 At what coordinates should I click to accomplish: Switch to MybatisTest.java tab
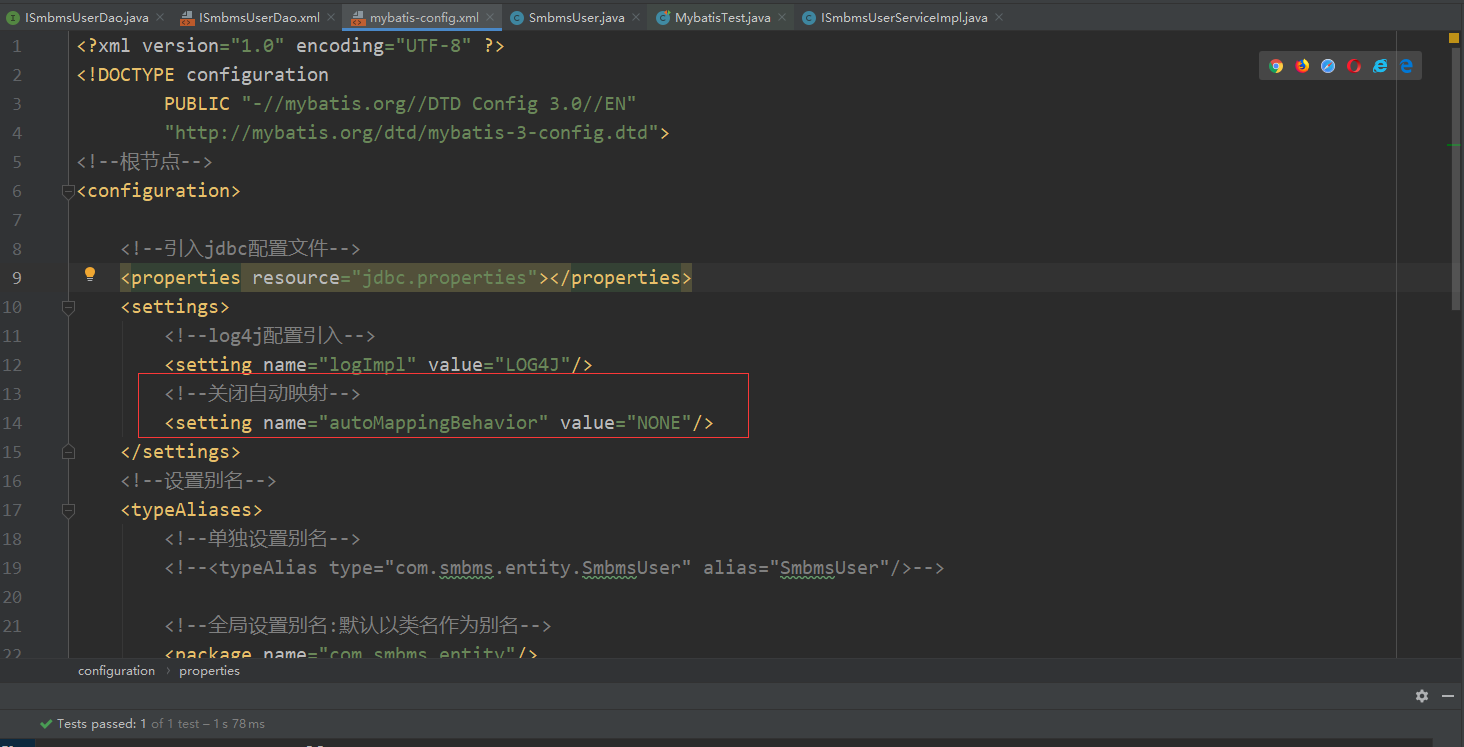pyautogui.click(x=722, y=18)
